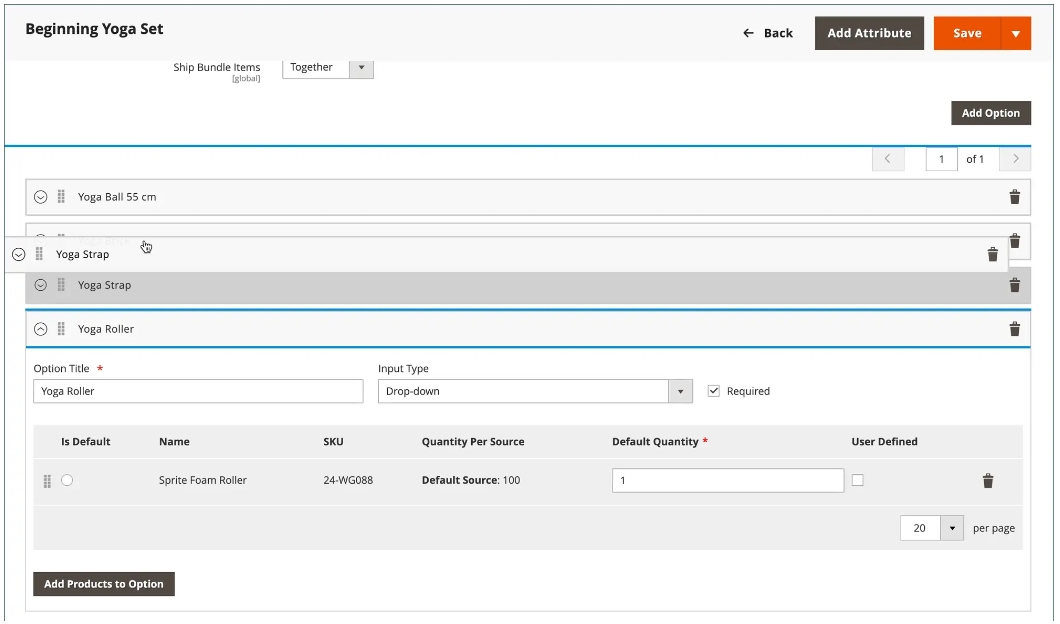
Task: Set Sprite Foam Roller as default
Action: coord(67,480)
